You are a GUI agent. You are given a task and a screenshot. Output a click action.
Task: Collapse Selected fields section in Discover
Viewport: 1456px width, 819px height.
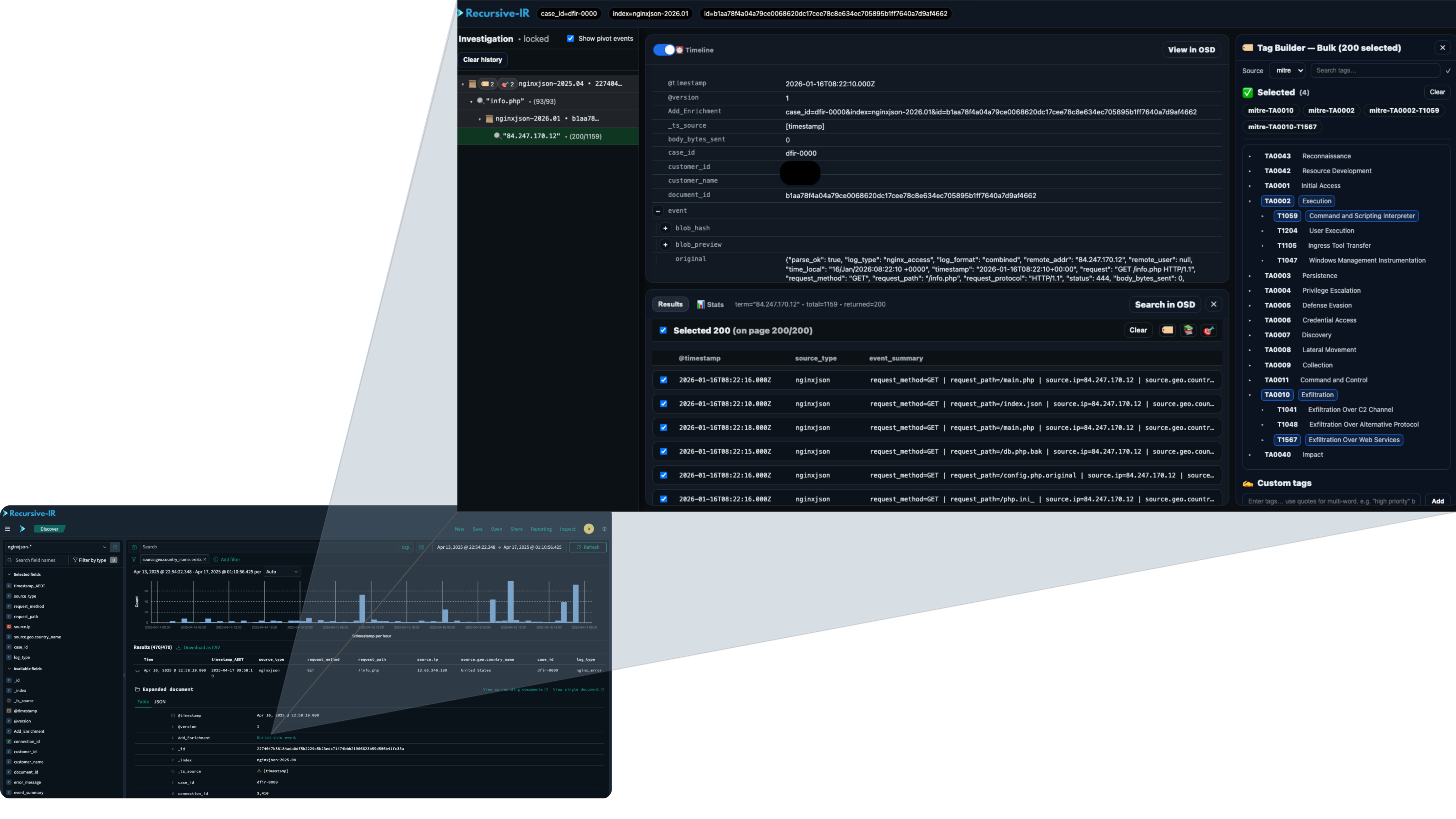(x=9, y=575)
